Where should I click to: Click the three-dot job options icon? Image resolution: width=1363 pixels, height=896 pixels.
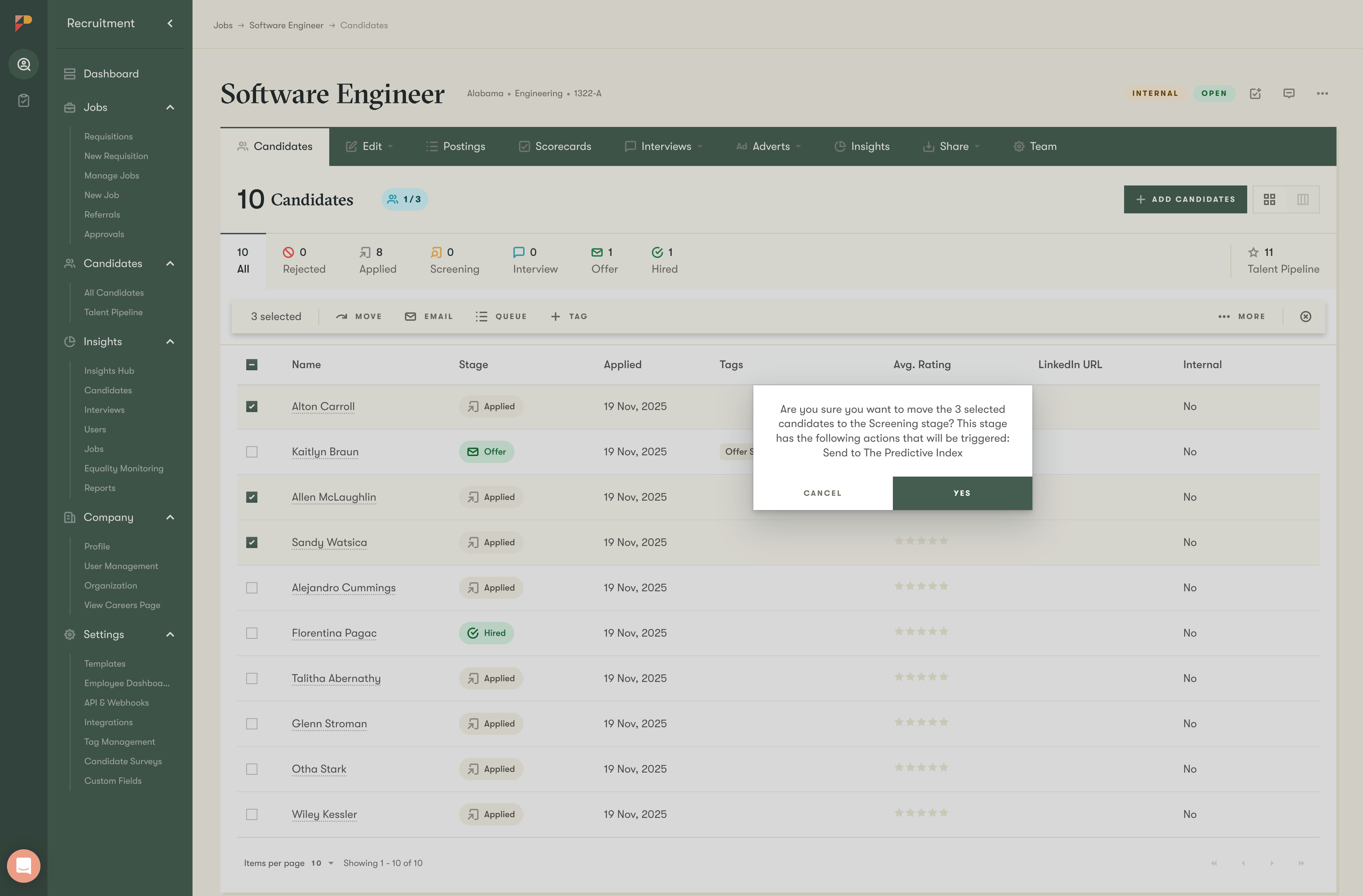point(1322,93)
